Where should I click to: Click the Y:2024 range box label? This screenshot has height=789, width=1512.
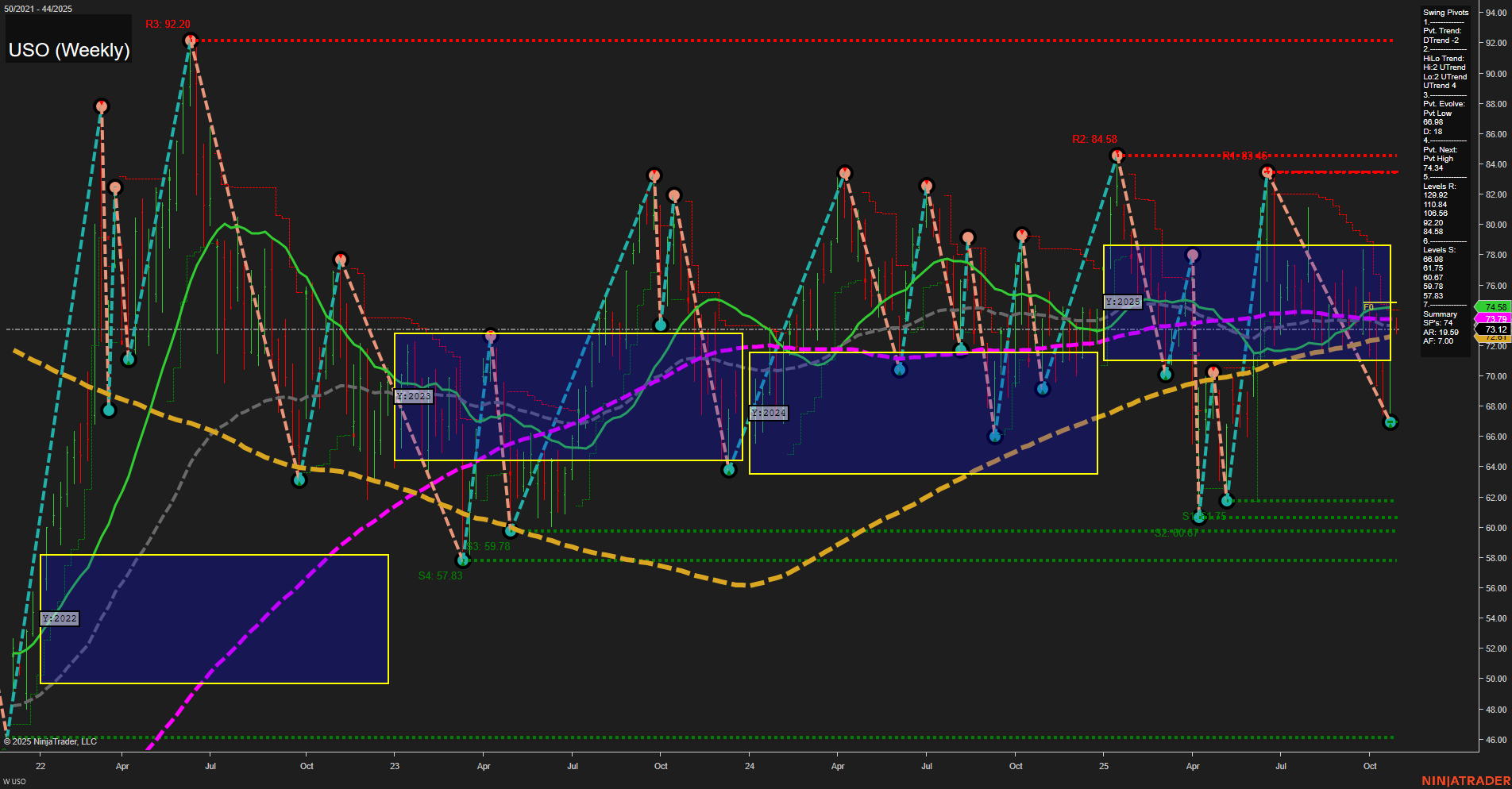(x=768, y=412)
